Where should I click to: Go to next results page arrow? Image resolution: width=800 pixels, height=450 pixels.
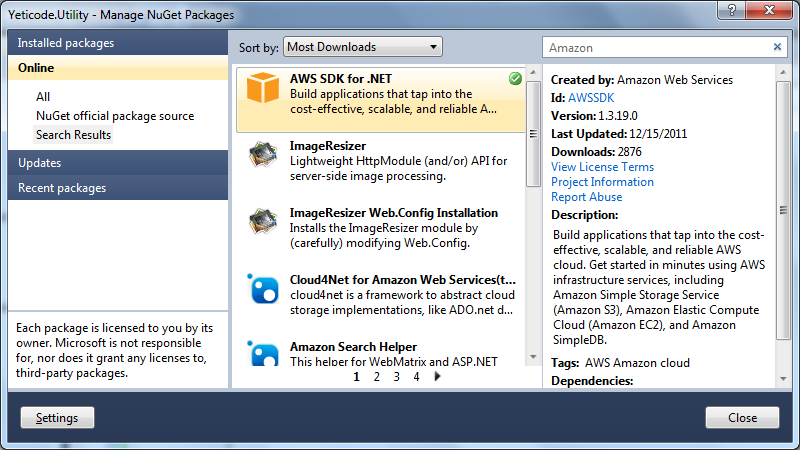click(x=437, y=377)
